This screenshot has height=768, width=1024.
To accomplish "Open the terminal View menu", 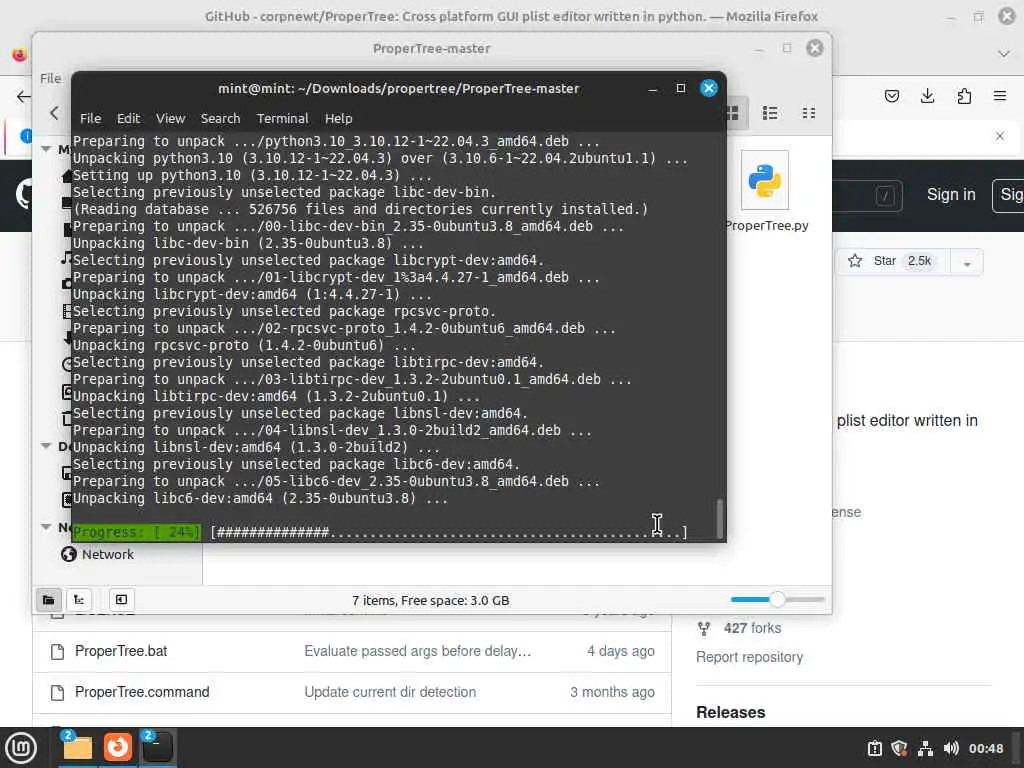I will (x=170, y=118).
